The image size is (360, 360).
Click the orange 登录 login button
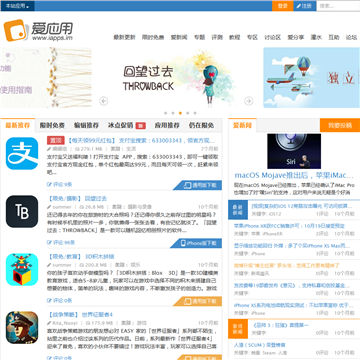pos(283,6)
